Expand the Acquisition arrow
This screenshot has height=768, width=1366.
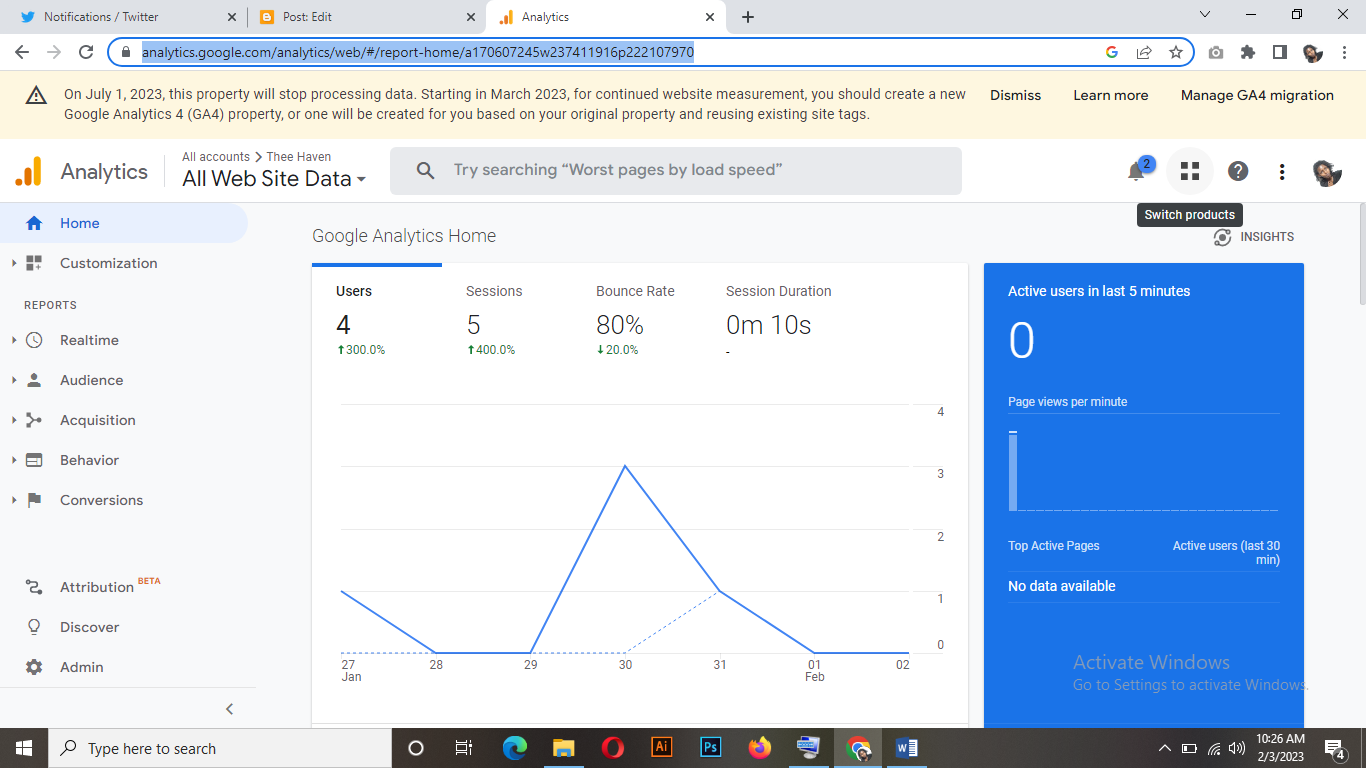(x=13, y=420)
